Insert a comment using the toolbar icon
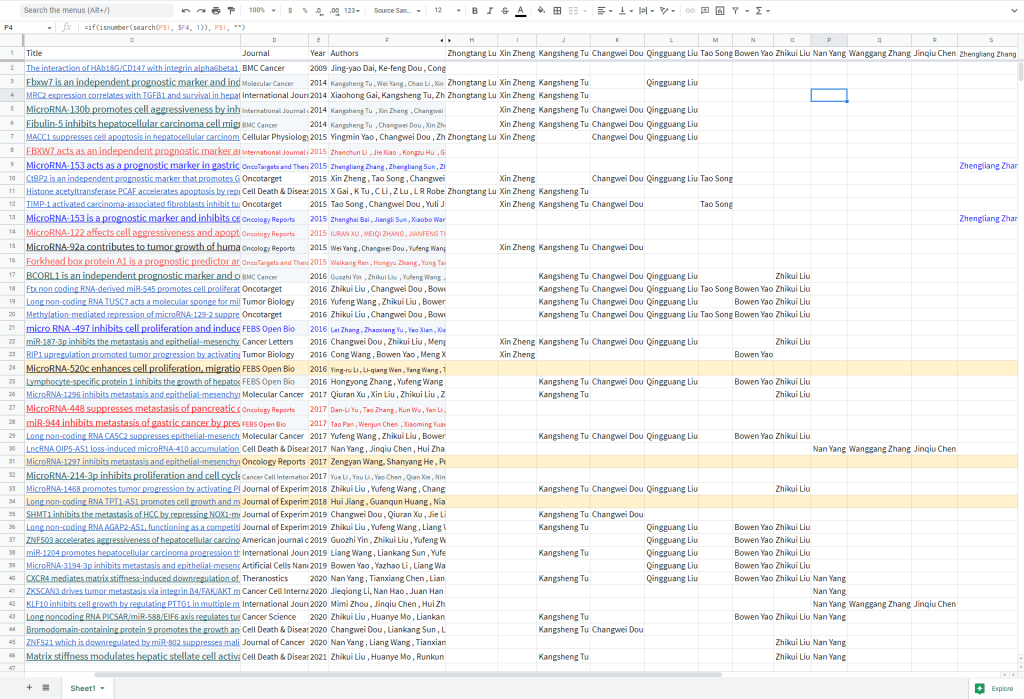The width and height of the screenshot is (1024, 699). point(705,10)
